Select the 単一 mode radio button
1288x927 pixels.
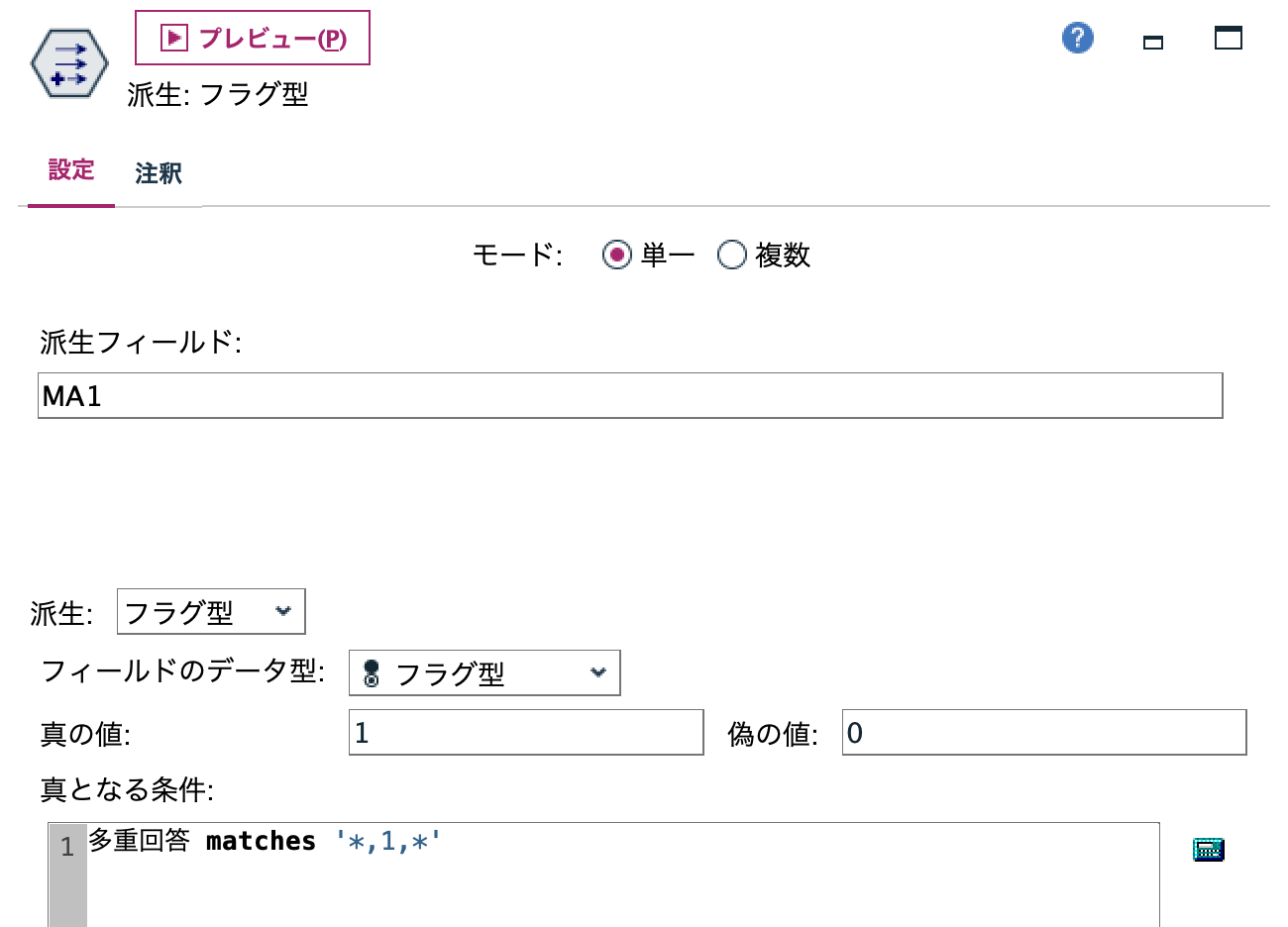click(x=616, y=255)
